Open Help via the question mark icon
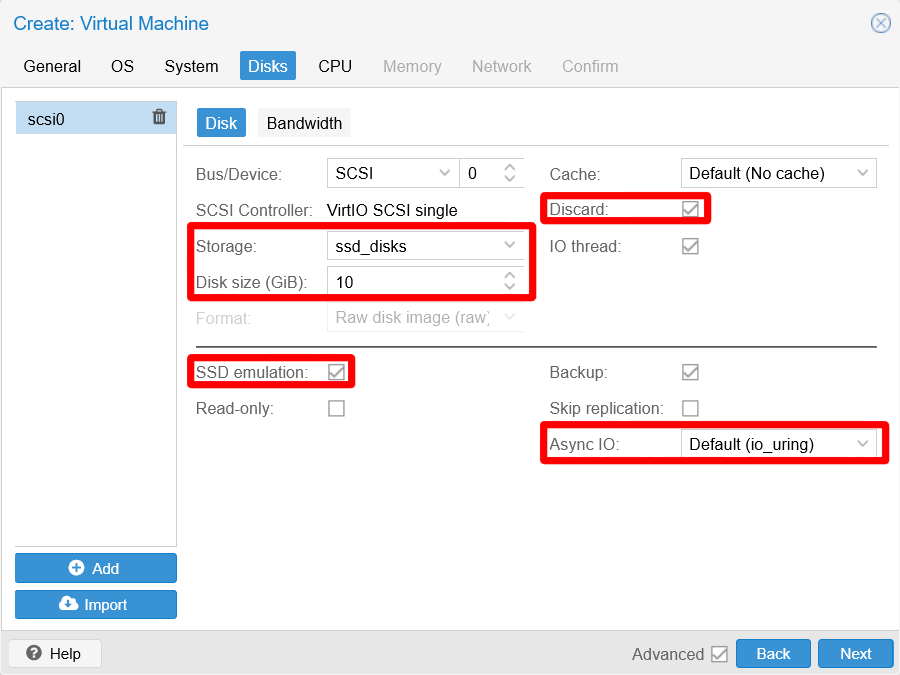Viewport: 900px width, 675px height. [35, 653]
